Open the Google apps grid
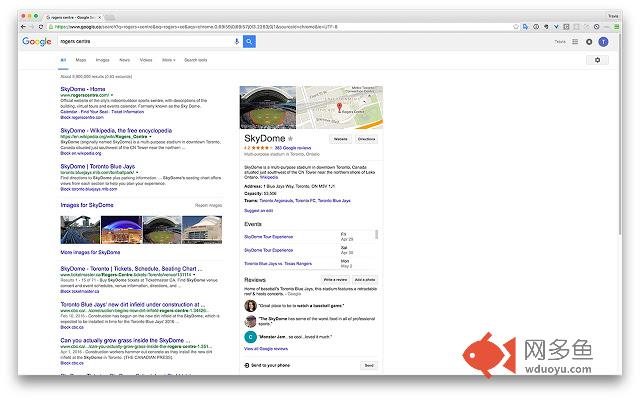 click(575, 42)
